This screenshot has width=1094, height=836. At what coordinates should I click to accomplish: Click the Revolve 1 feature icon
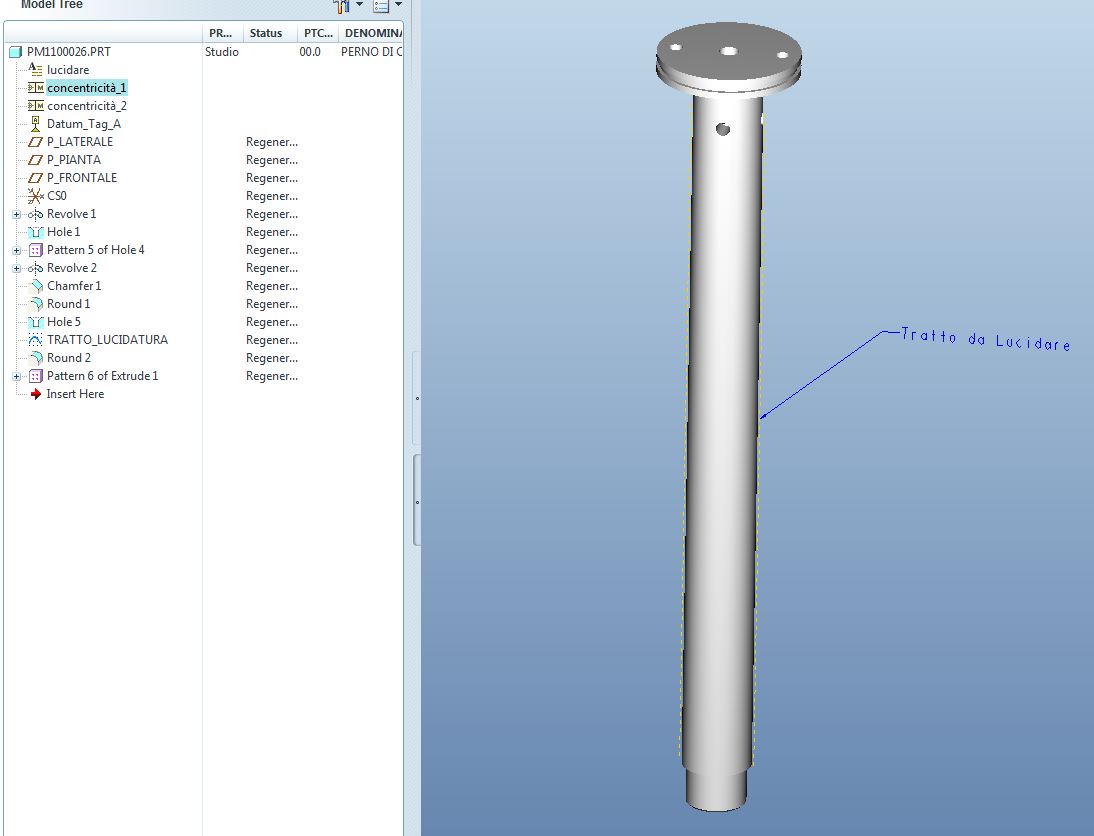coord(36,214)
